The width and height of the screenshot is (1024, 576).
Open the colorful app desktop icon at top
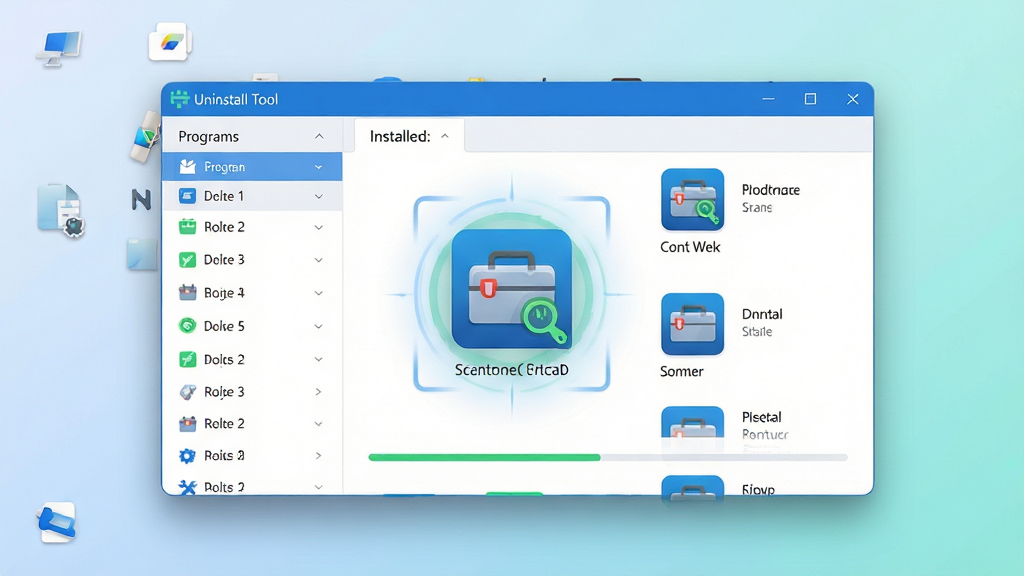click(170, 42)
